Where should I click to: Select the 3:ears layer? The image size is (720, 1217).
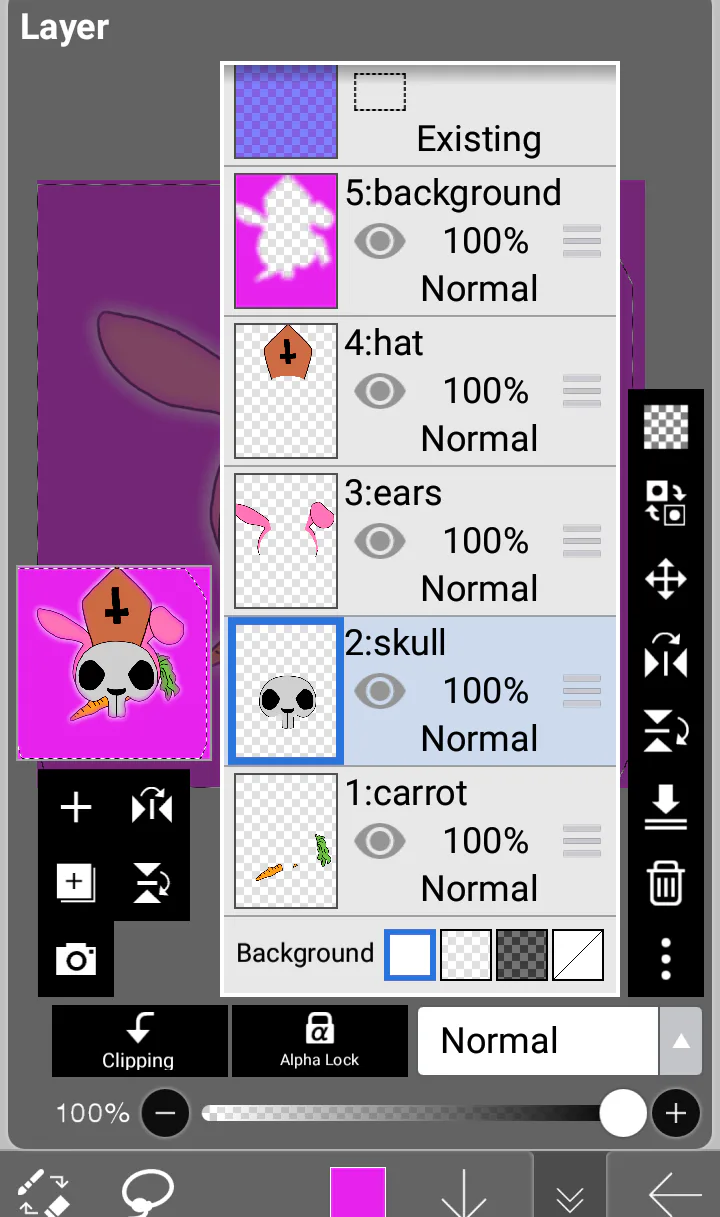(421, 541)
